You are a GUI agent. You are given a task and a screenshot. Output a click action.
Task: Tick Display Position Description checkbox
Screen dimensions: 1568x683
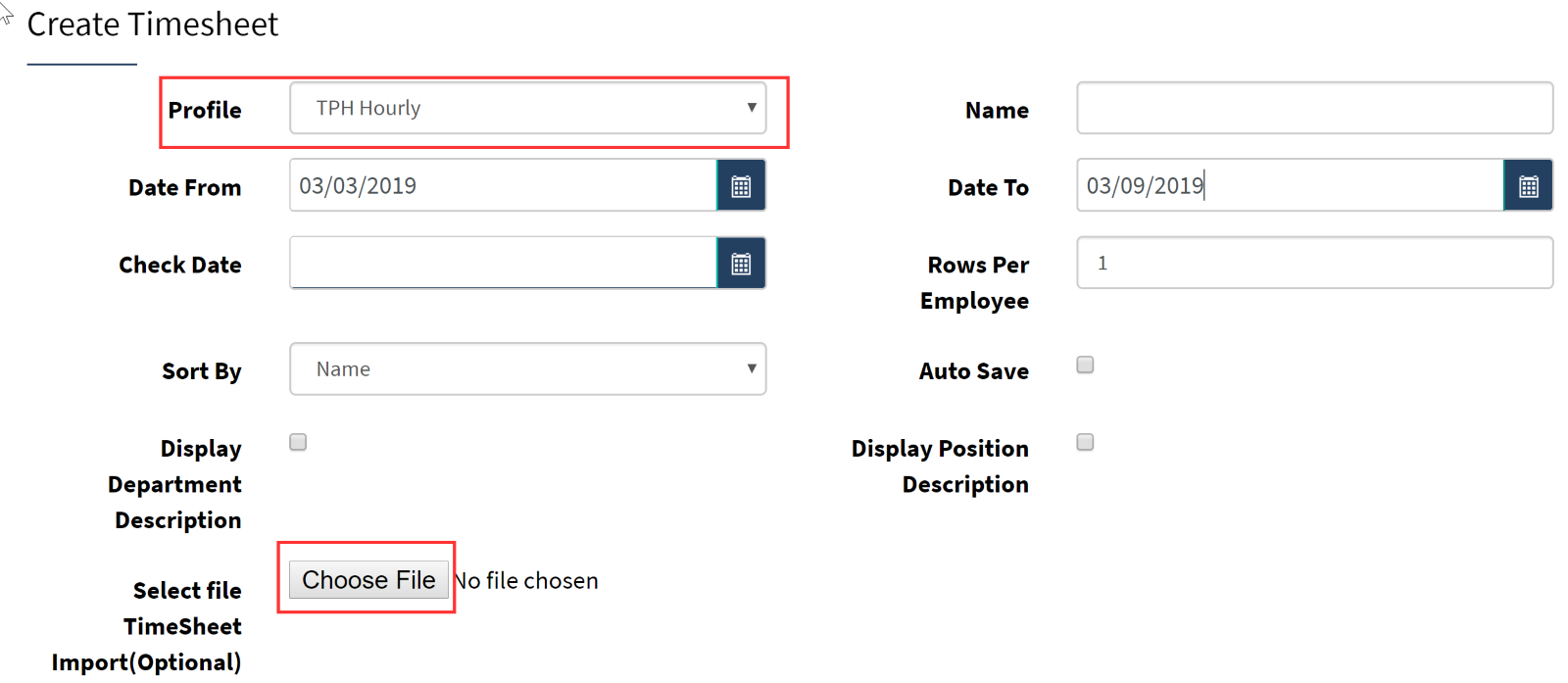tap(1085, 442)
